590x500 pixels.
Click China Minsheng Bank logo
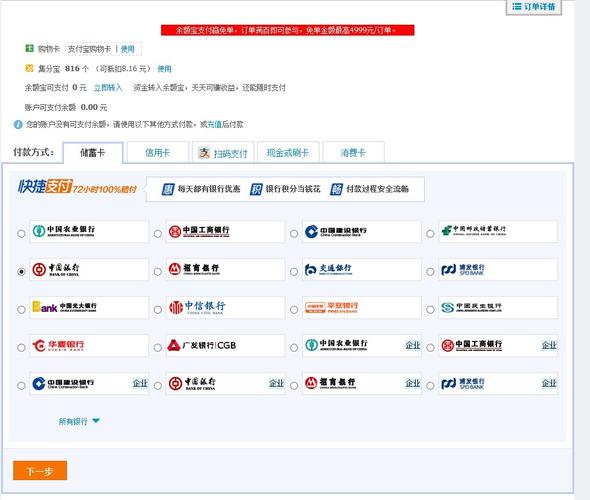[x=471, y=307]
